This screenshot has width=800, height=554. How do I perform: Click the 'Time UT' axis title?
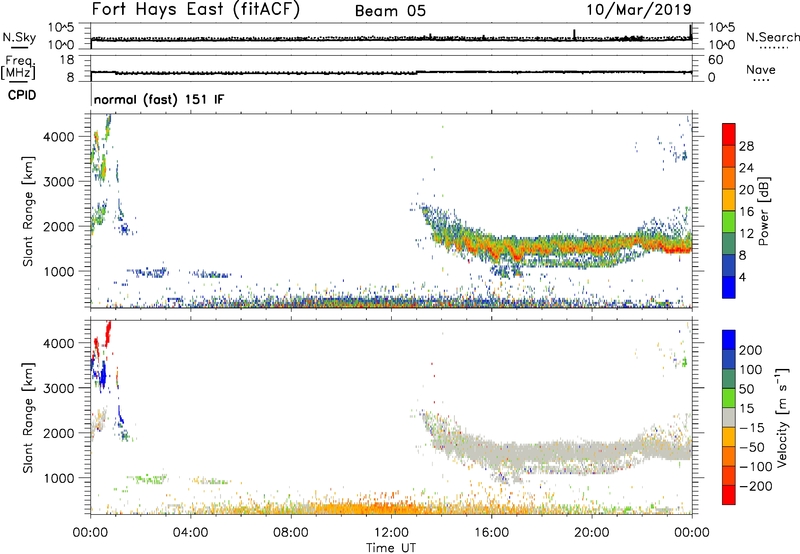[391, 548]
